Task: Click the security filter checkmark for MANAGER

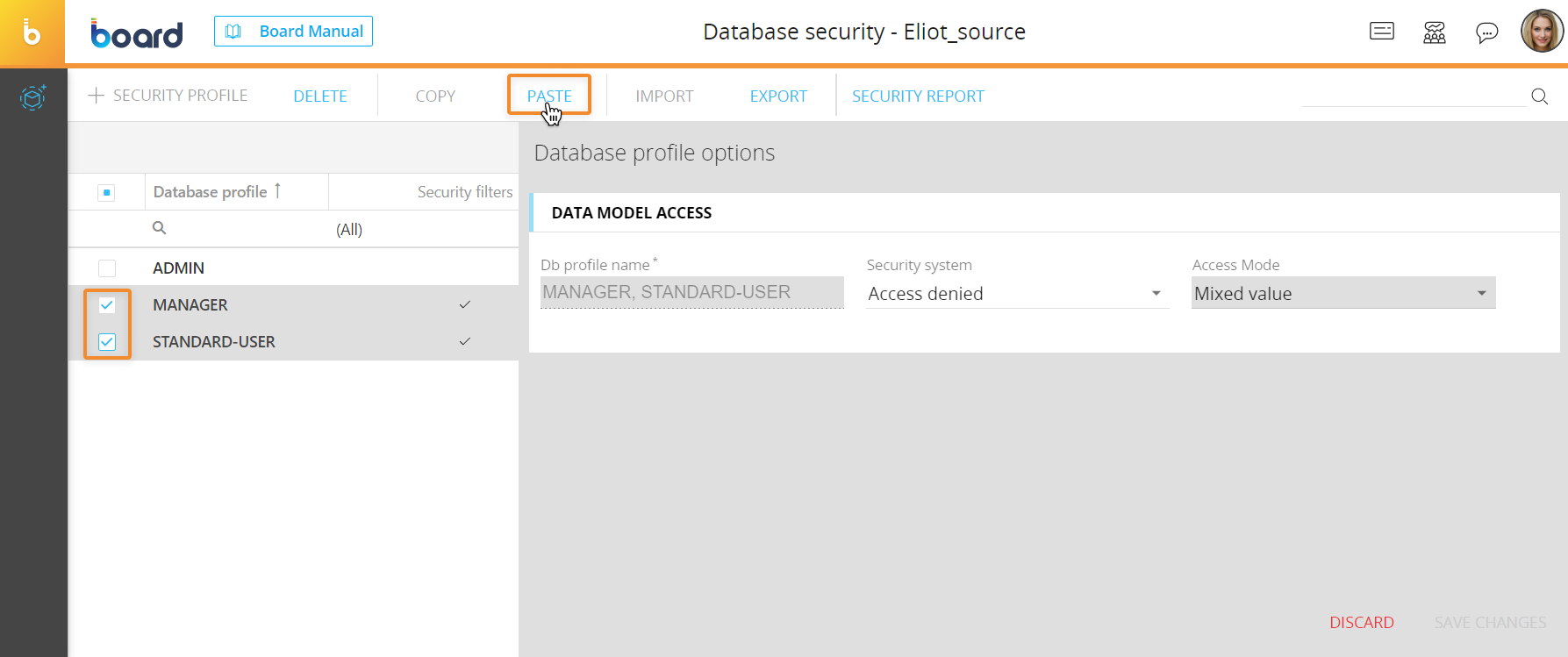Action: [x=465, y=304]
